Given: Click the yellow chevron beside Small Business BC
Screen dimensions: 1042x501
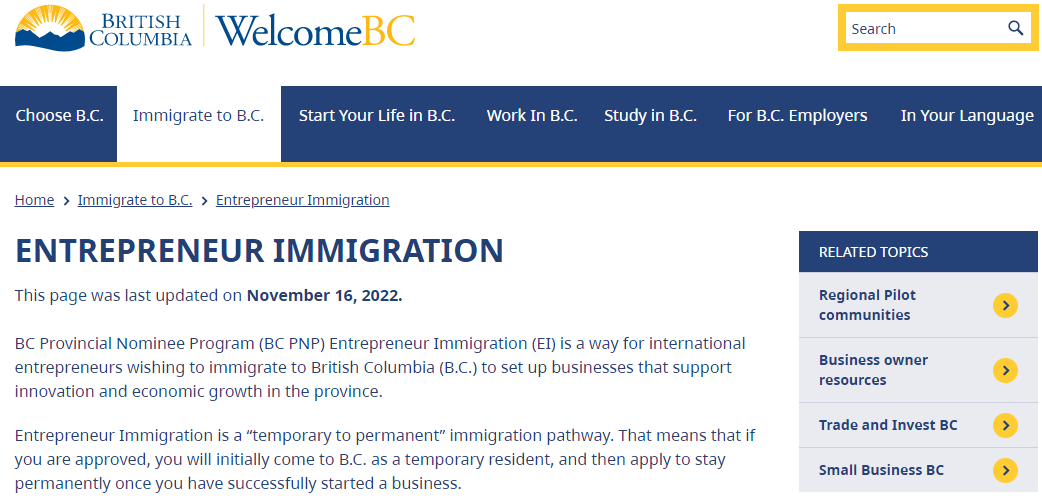Looking at the screenshot, I should (1005, 470).
